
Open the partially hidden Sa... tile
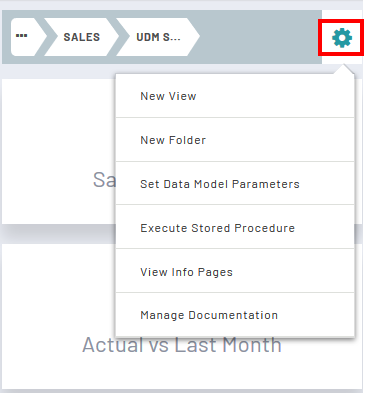click(x=59, y=152)
